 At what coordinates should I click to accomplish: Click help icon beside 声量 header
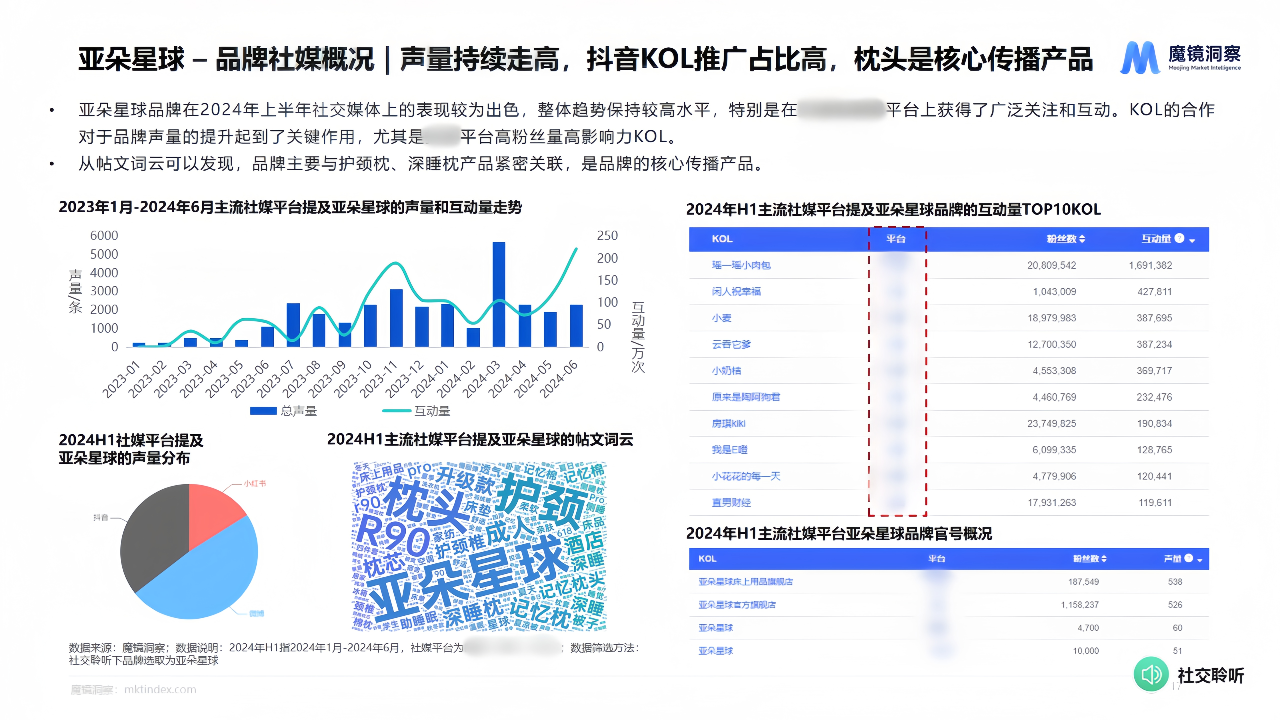click(x=1187, y=559)
